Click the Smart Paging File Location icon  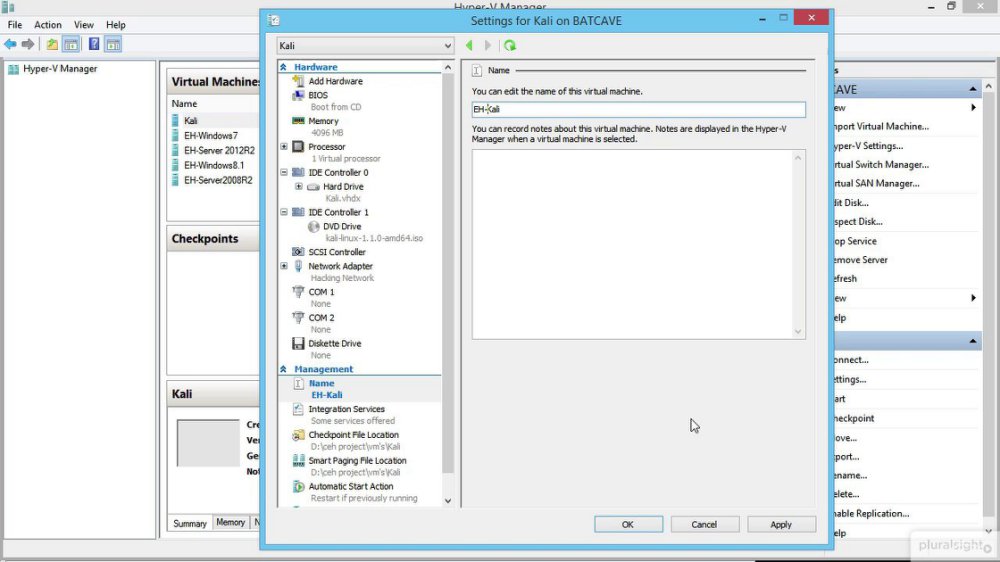click(x=298, y=461)
